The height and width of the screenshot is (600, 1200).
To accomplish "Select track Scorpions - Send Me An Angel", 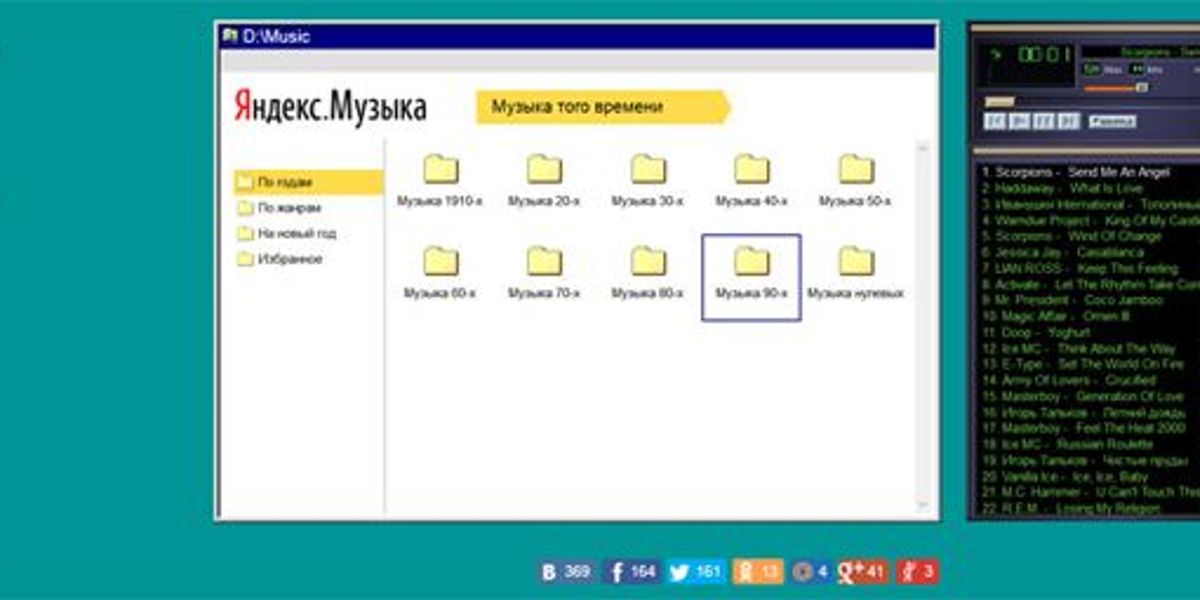I will click(1076, 172).
